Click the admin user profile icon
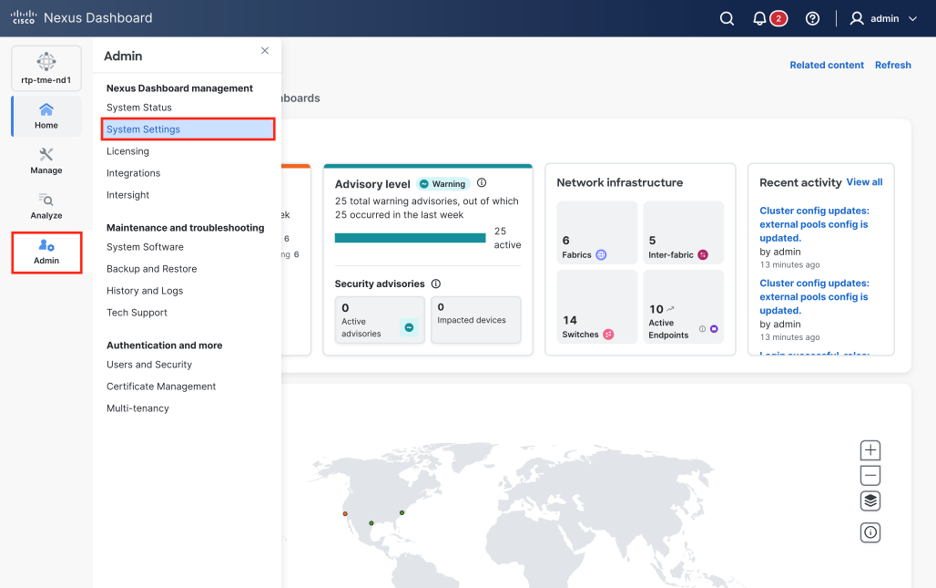The height and width of the screenshot is (588, 936). point(857,19)
